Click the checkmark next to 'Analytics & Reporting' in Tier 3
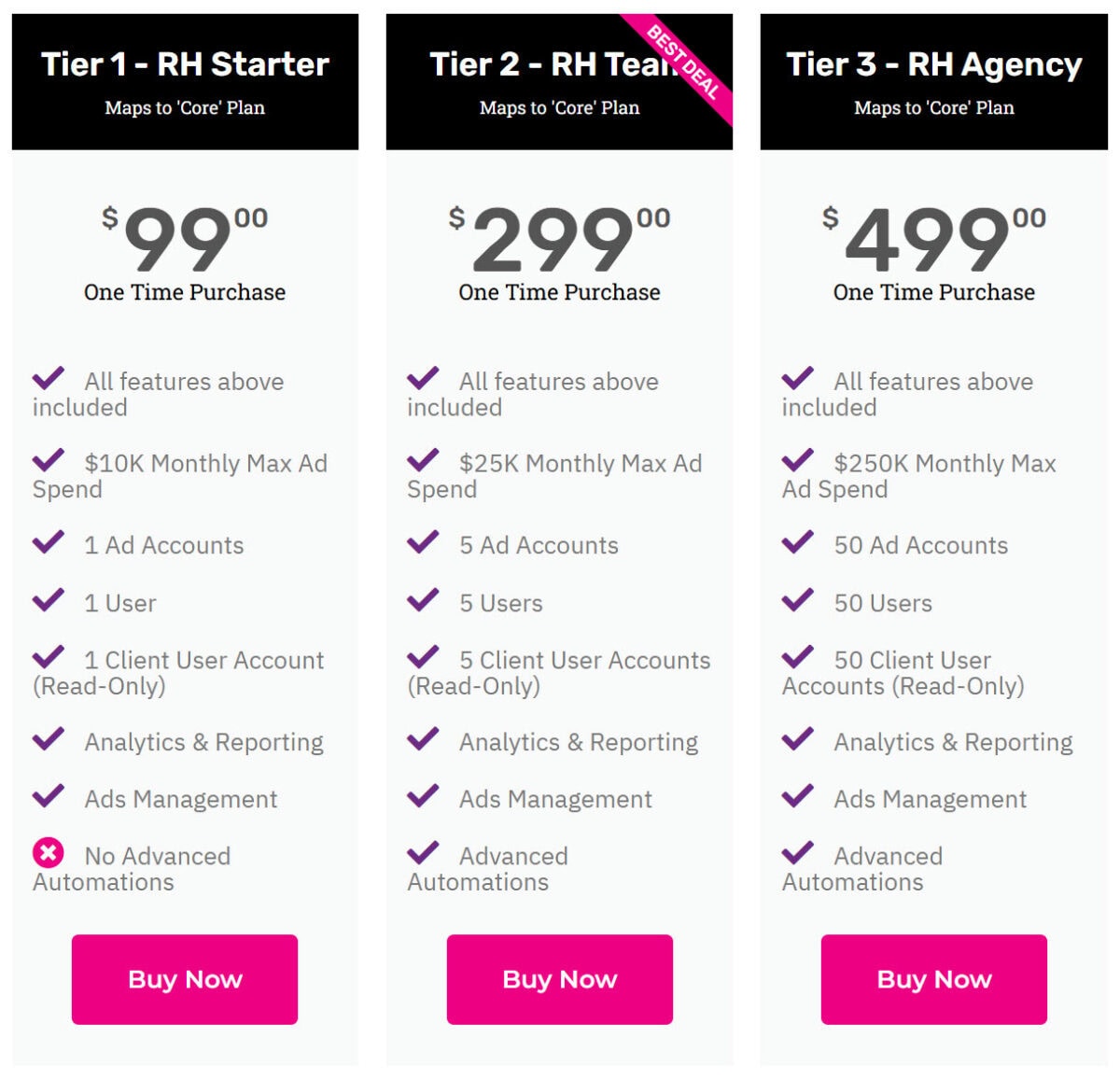 (x=799, y=739)
